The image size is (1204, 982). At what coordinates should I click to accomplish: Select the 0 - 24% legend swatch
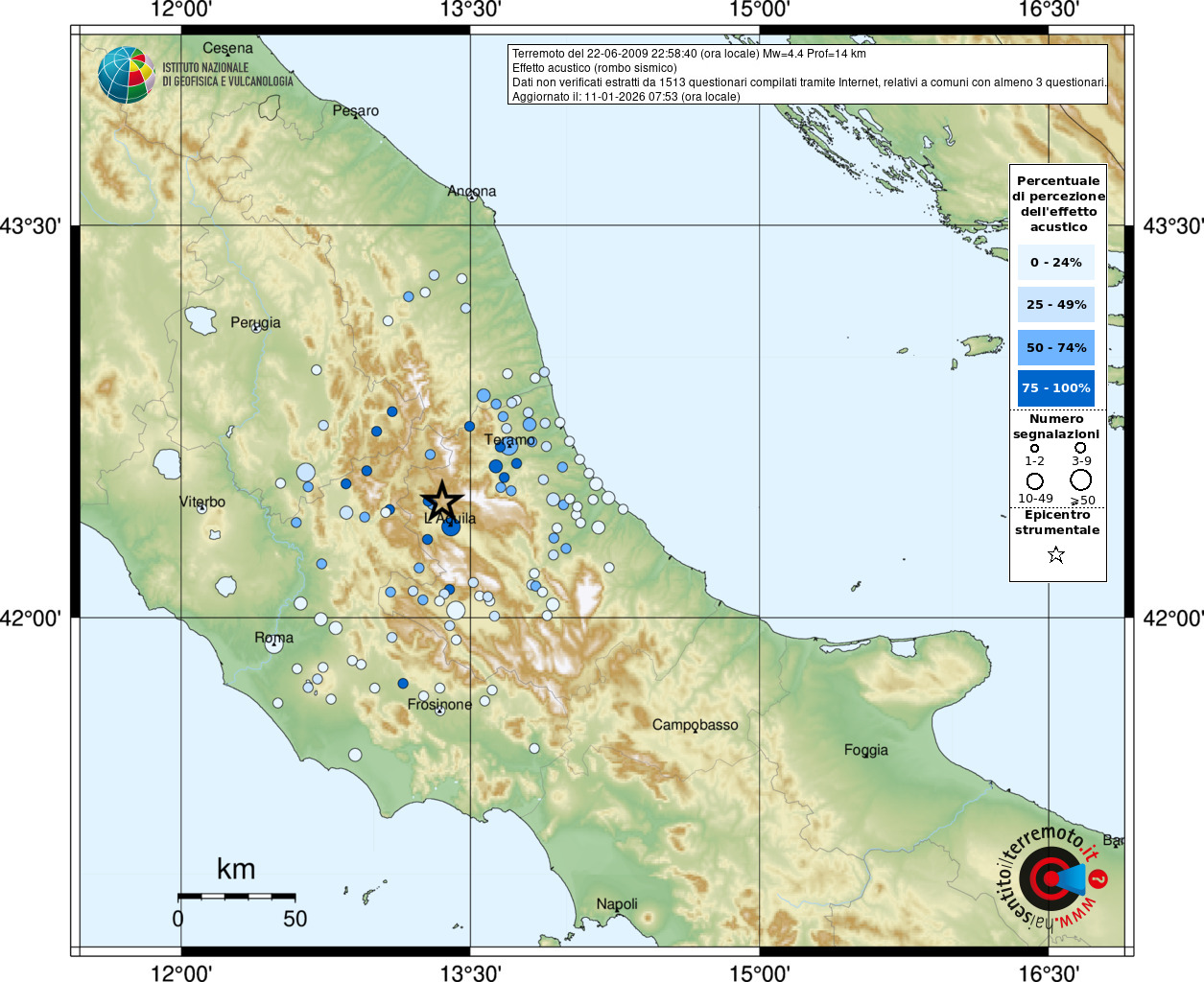pos(1056,262)
